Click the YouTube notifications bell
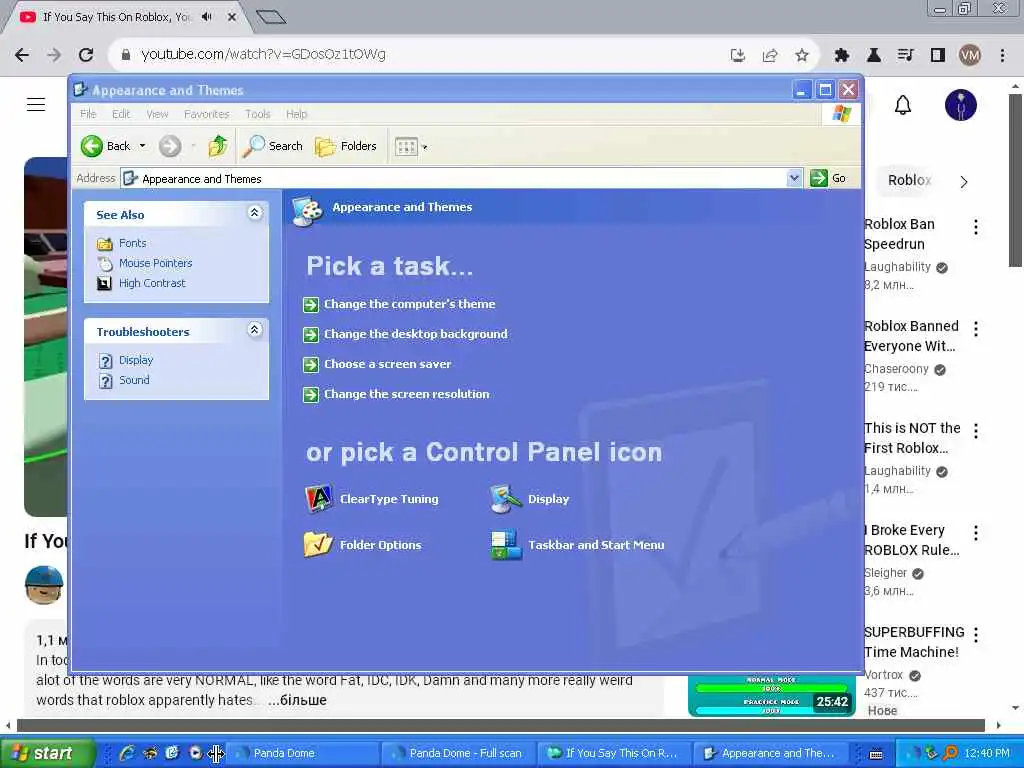Viewport: 1024px width, 768px height. (903, 105)
